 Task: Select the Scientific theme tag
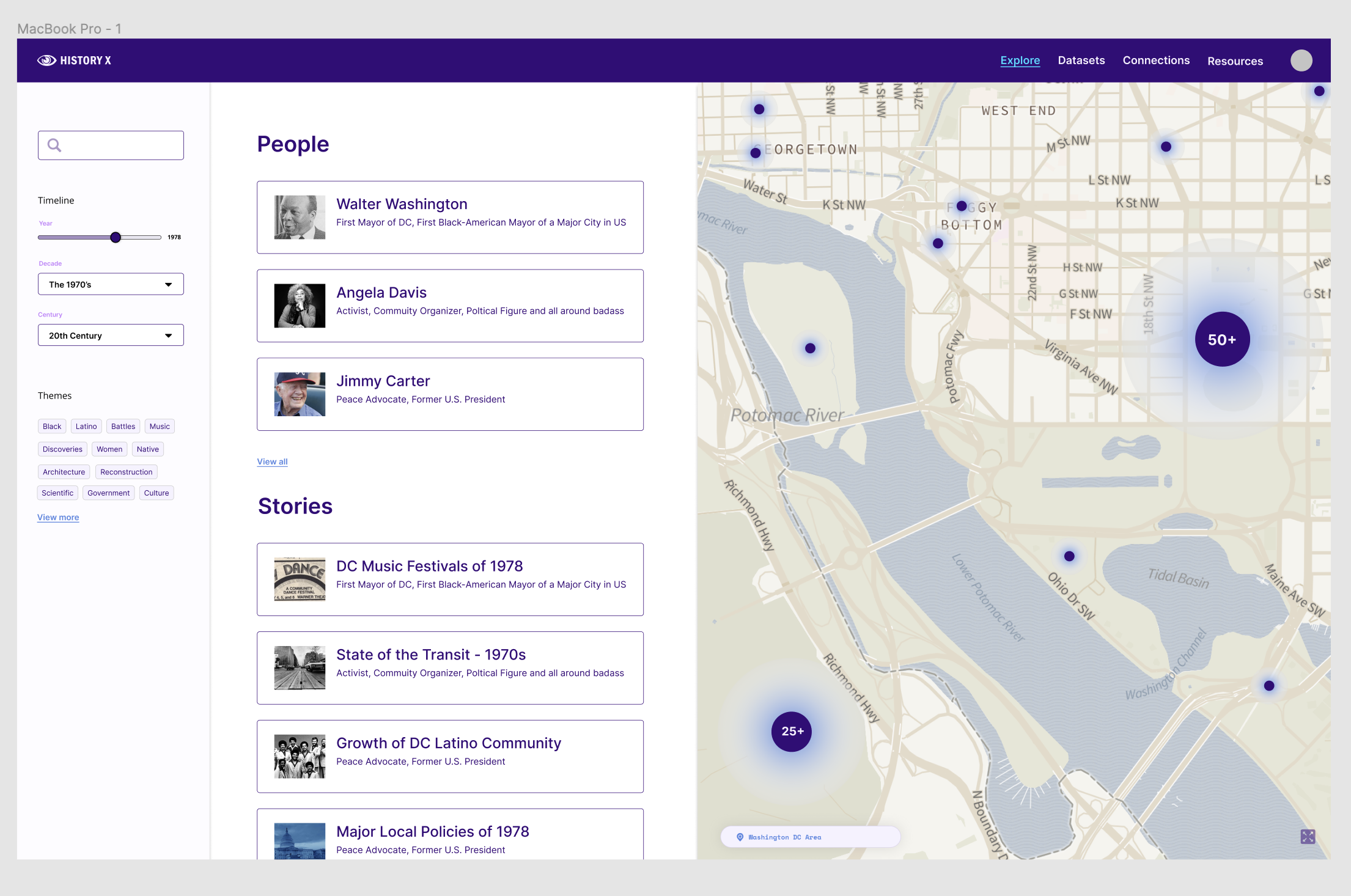(x=57, y=493)
